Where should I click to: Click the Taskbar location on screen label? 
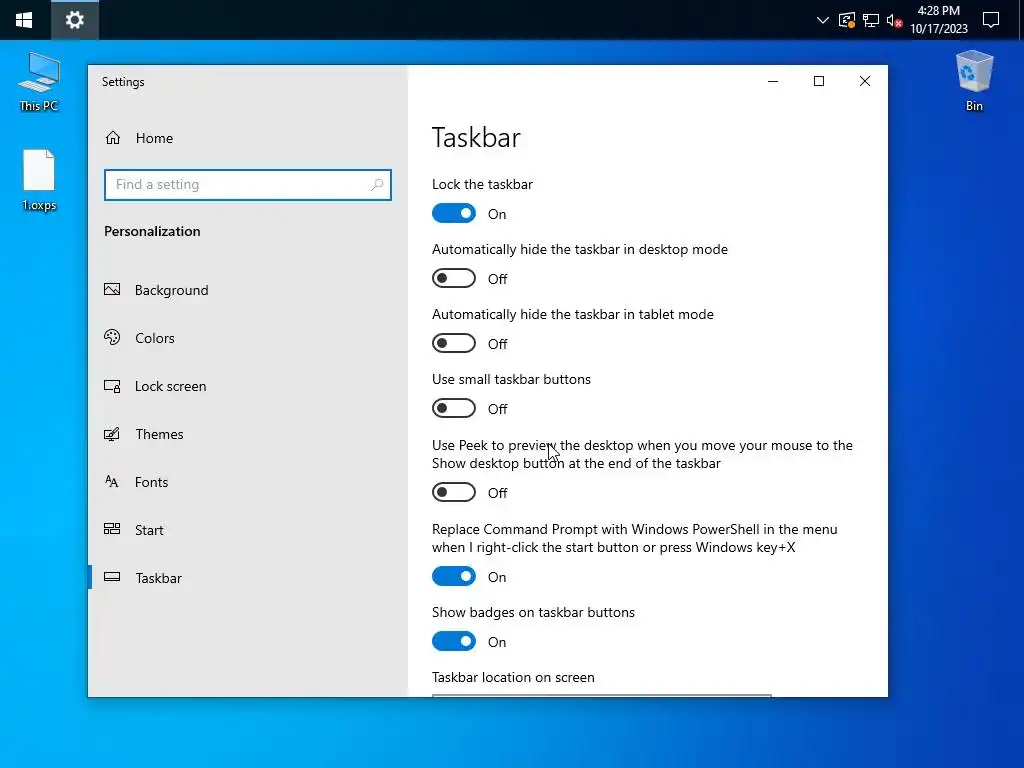click(513, 677)
